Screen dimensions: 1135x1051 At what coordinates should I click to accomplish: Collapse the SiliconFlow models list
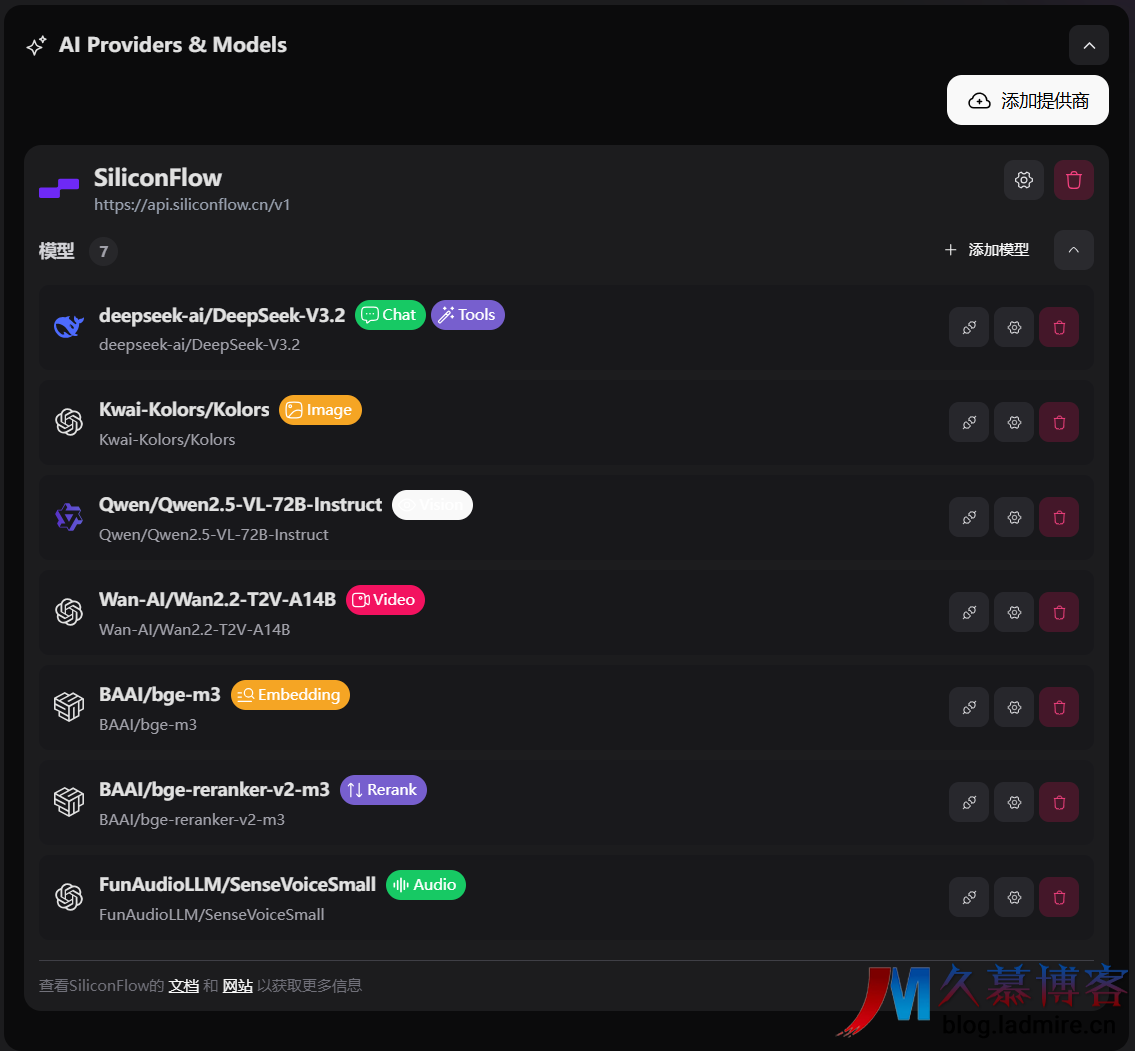coord(1073,250)
